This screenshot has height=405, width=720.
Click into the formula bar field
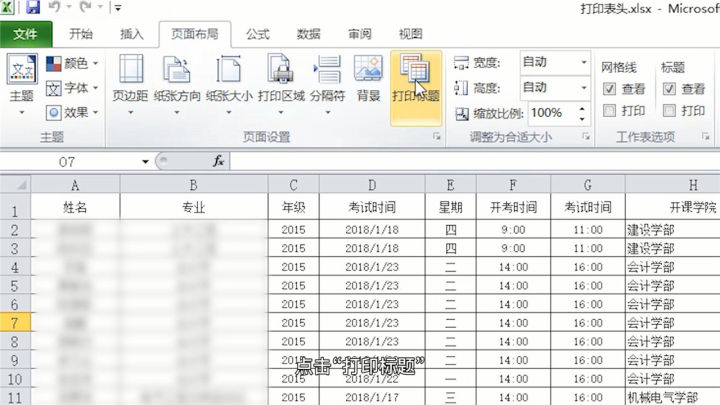475,161
